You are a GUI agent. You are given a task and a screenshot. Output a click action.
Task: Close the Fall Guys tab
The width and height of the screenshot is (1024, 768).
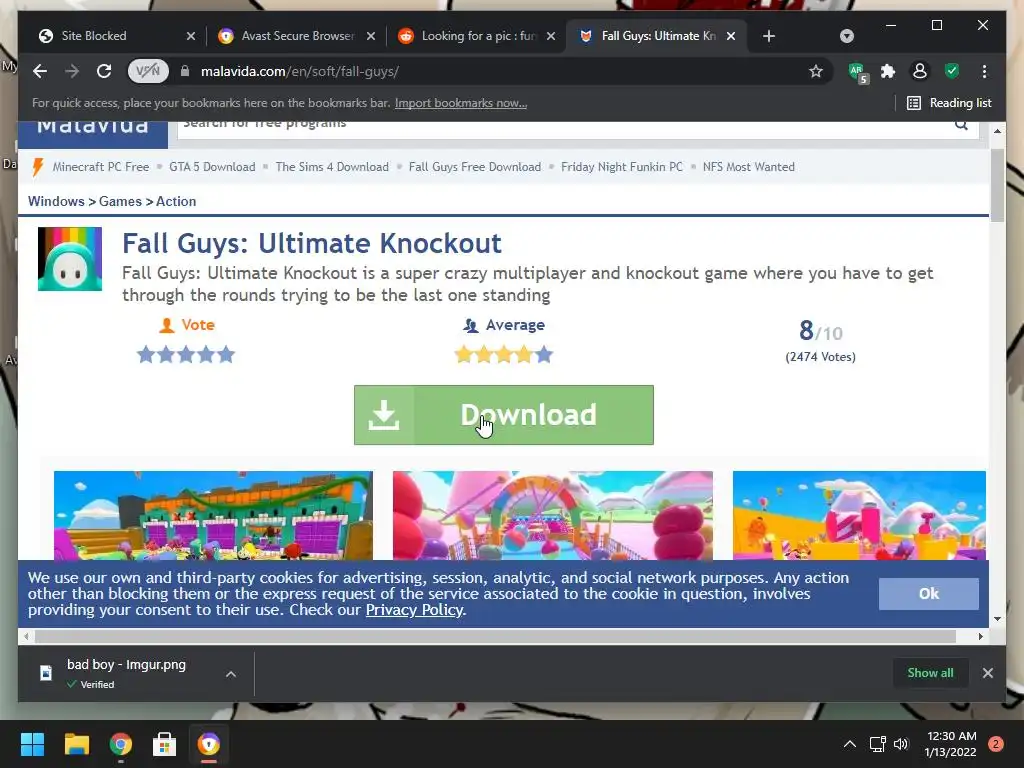[x=731, y=36]
